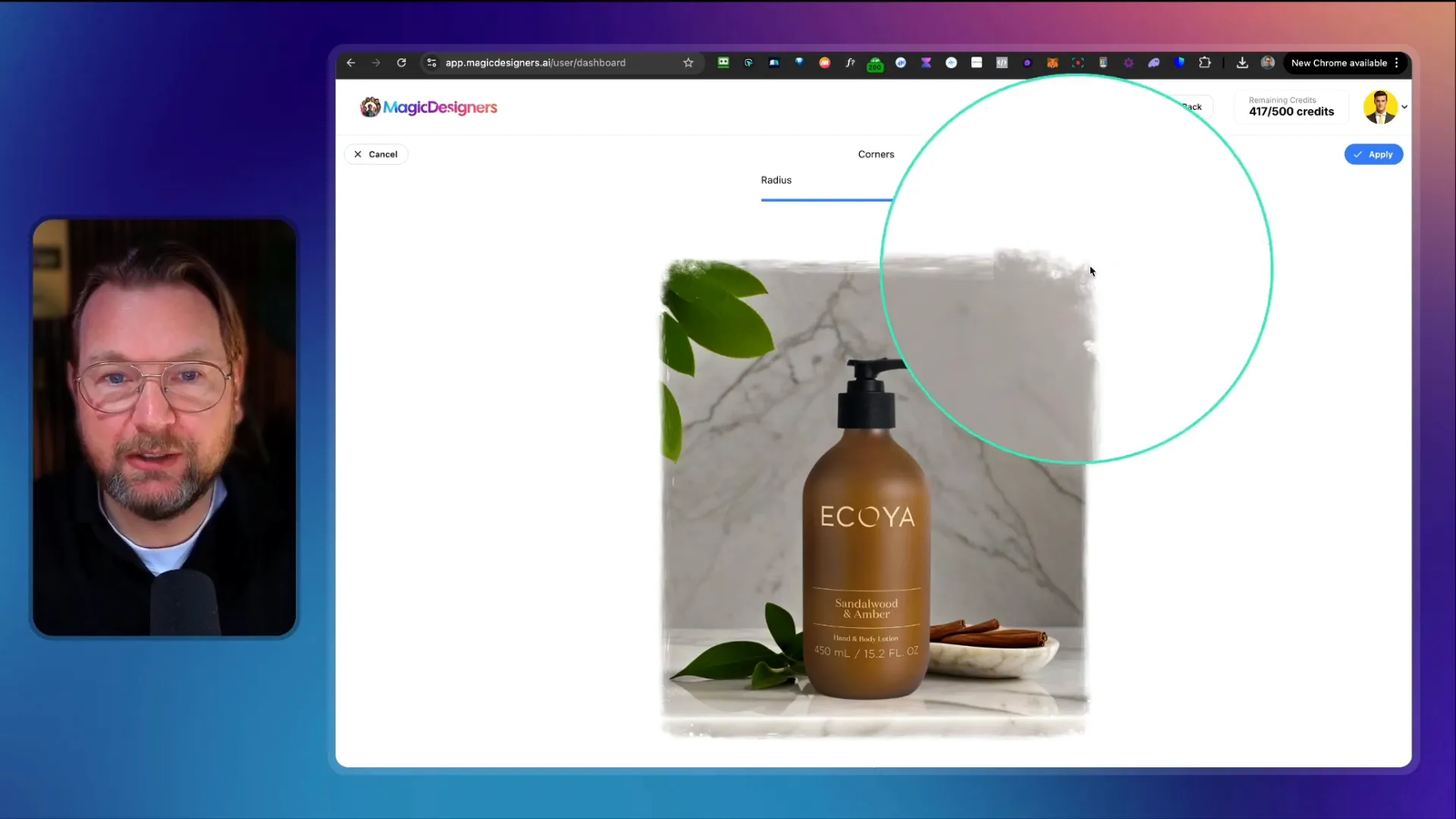Open the MetaMask fox extension

coord(1053,63)
